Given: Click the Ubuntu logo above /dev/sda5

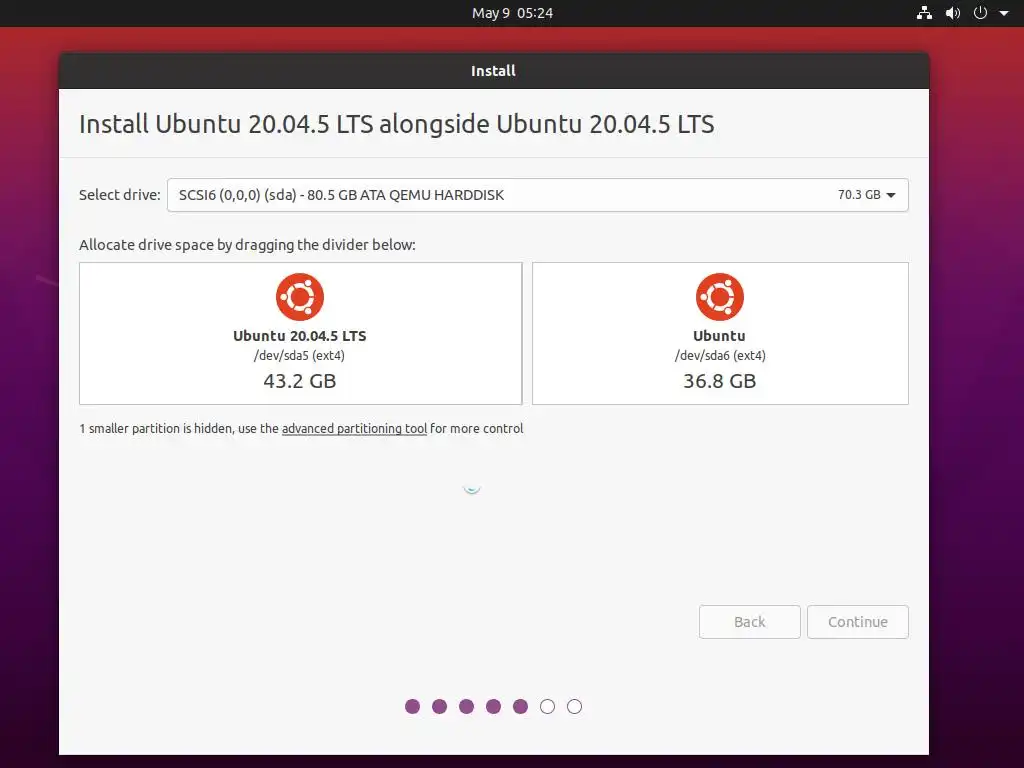Looking at the screenshot, I should 300,296.
